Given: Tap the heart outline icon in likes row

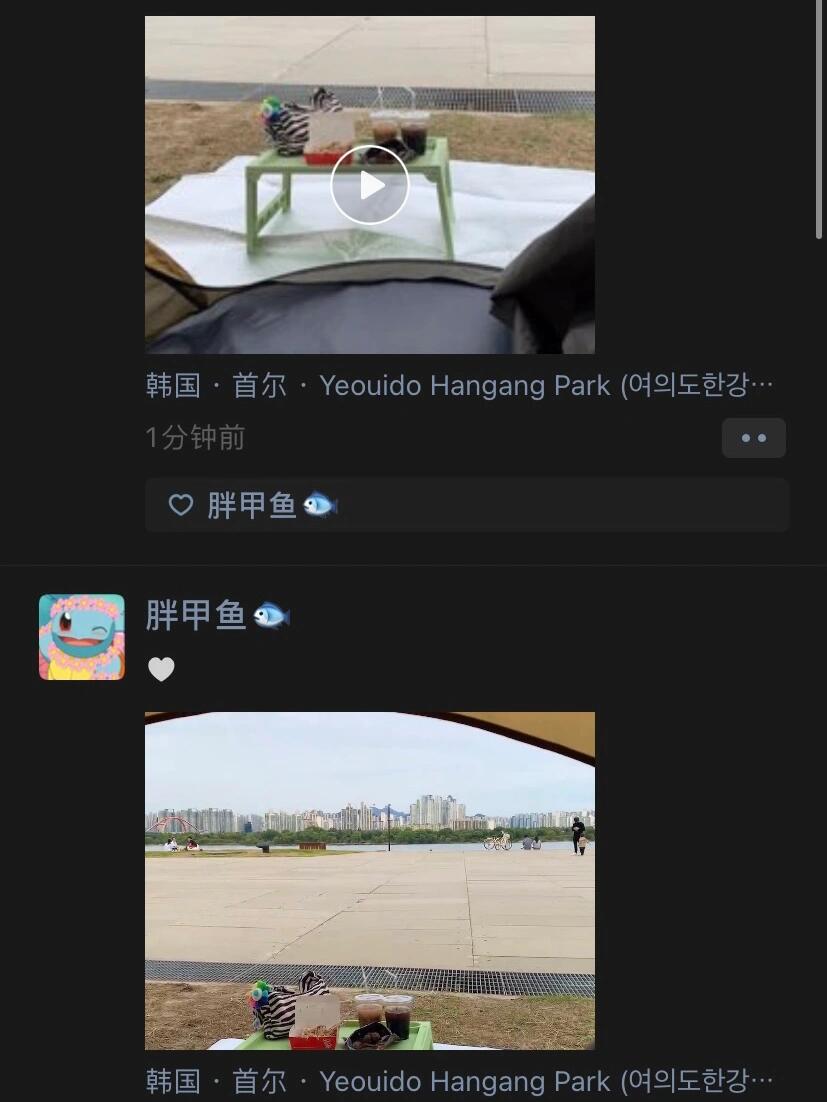Looking at the screenshot, I should tap(181, 505).
